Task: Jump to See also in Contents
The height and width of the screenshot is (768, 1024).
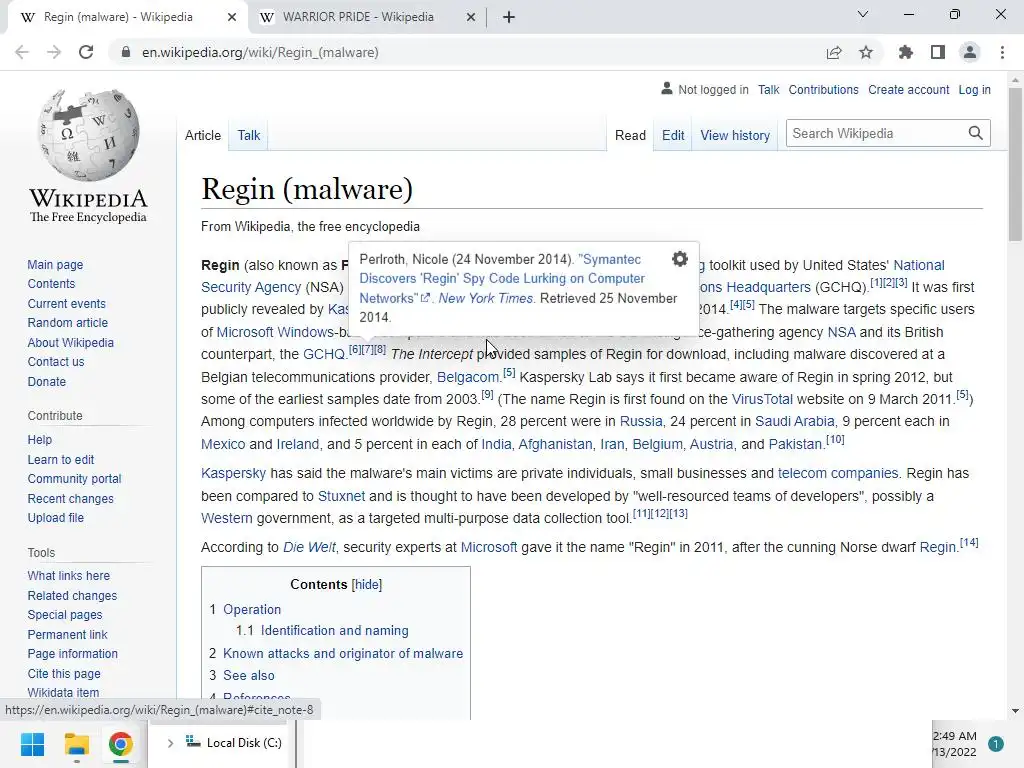Action: tap(249, 675)
